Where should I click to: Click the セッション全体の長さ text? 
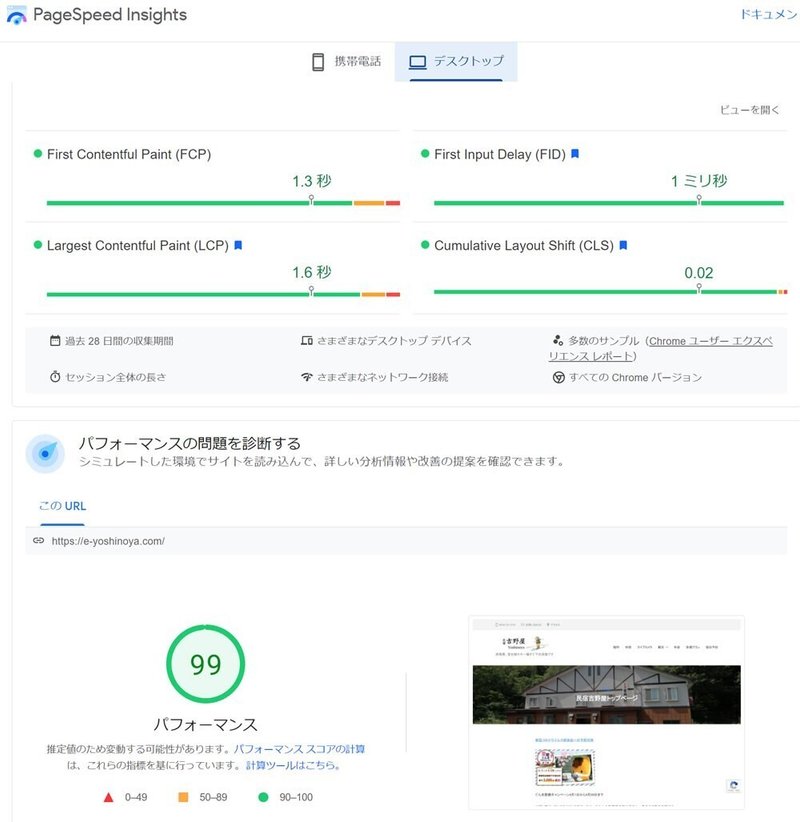coord(116,377)
